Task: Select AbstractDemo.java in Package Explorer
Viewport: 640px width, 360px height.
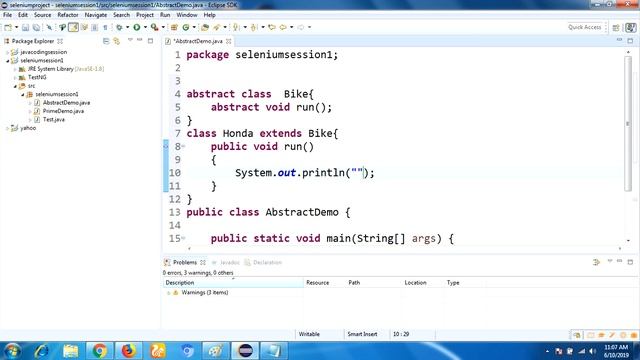Action: click(66, 102)
